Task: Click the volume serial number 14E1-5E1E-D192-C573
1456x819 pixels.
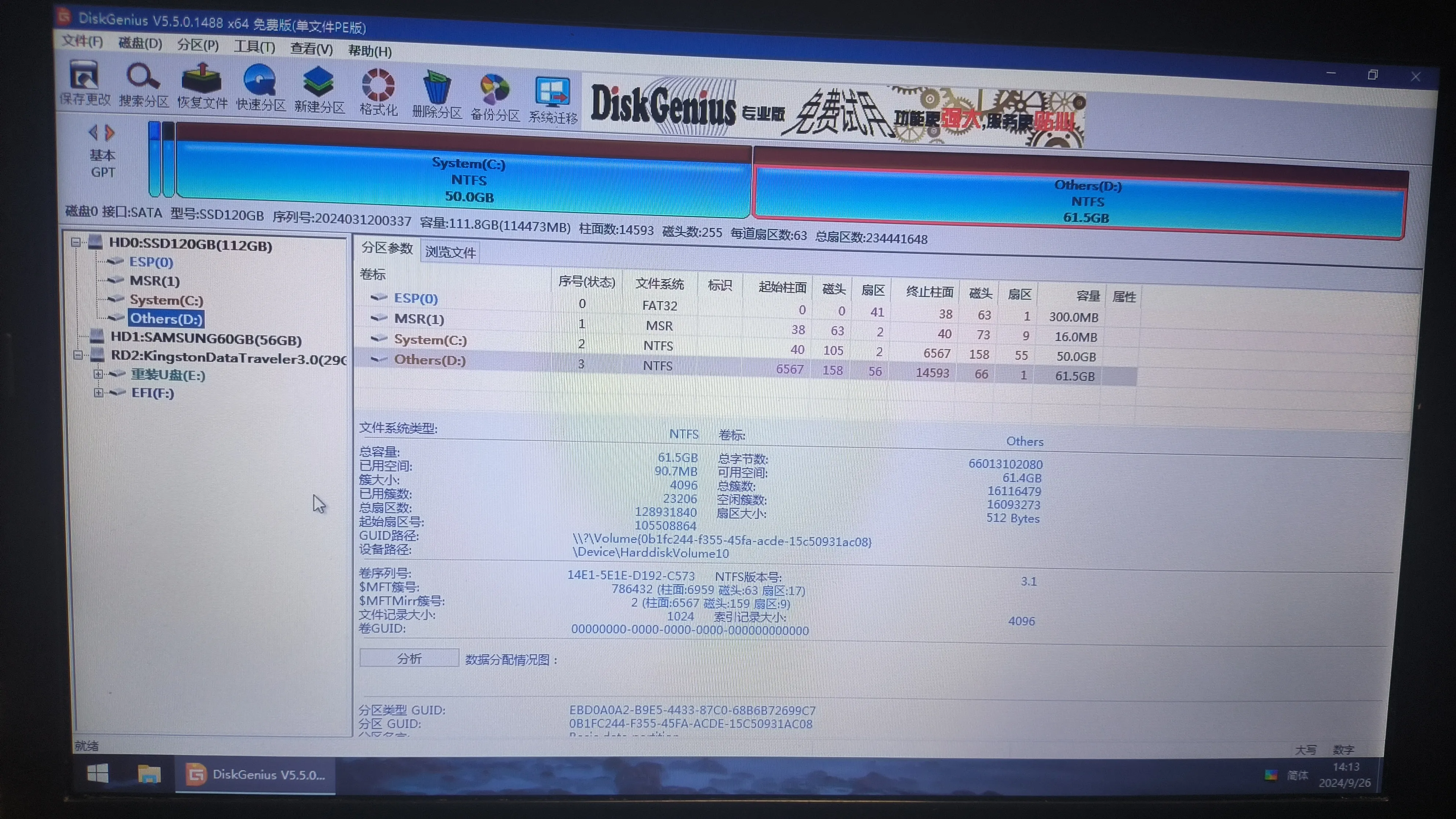Action: pos(631,575)
